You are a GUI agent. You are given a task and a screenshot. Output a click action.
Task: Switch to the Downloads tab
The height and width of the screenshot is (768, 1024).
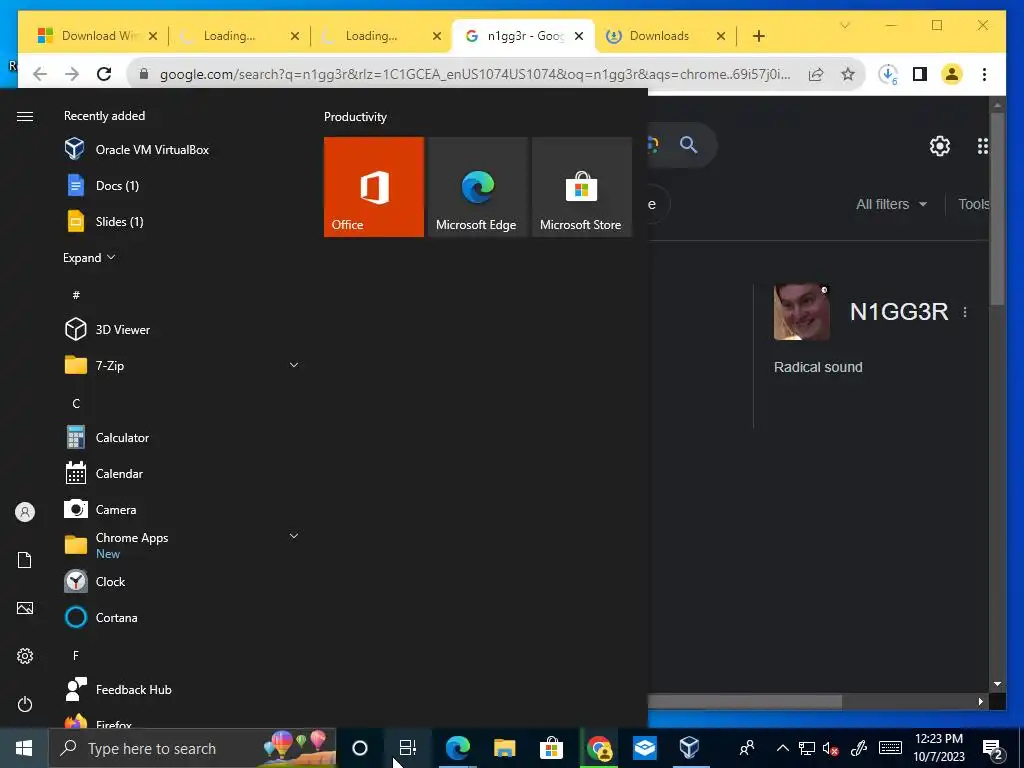pos(666,36)
